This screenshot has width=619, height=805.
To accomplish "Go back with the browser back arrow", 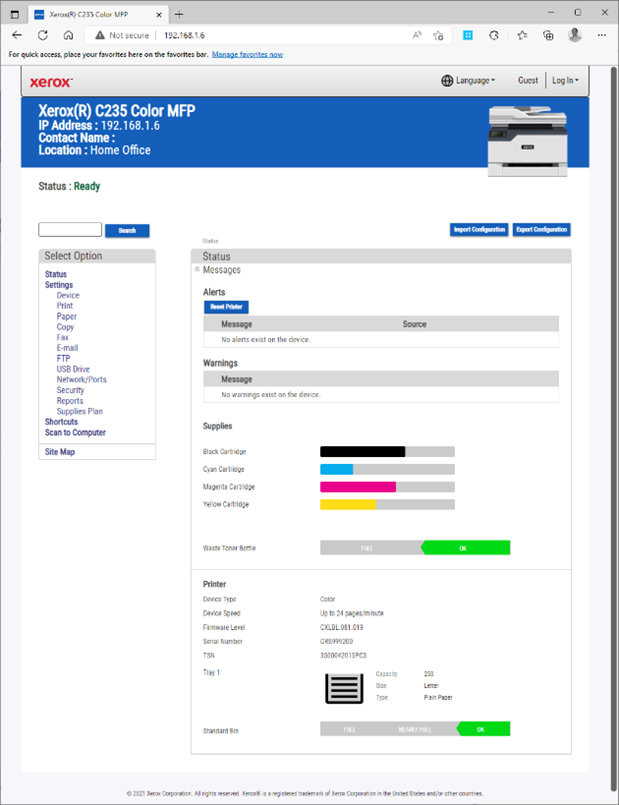I will (17, 35).
